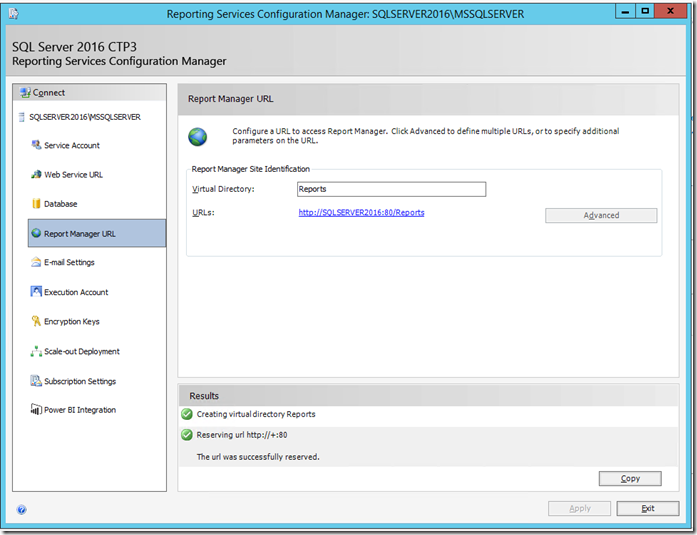Click the Database icon in sidebar
697x535 pixels.
(36, 204)
